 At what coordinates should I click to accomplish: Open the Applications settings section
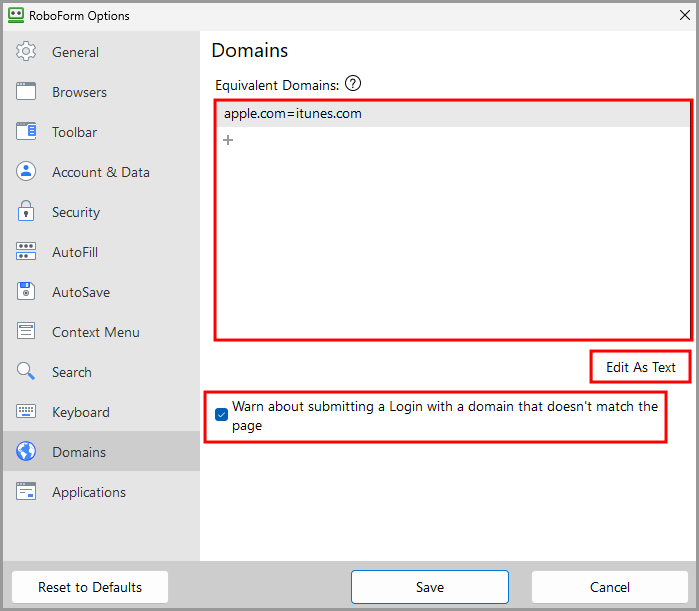pos(101,492)
